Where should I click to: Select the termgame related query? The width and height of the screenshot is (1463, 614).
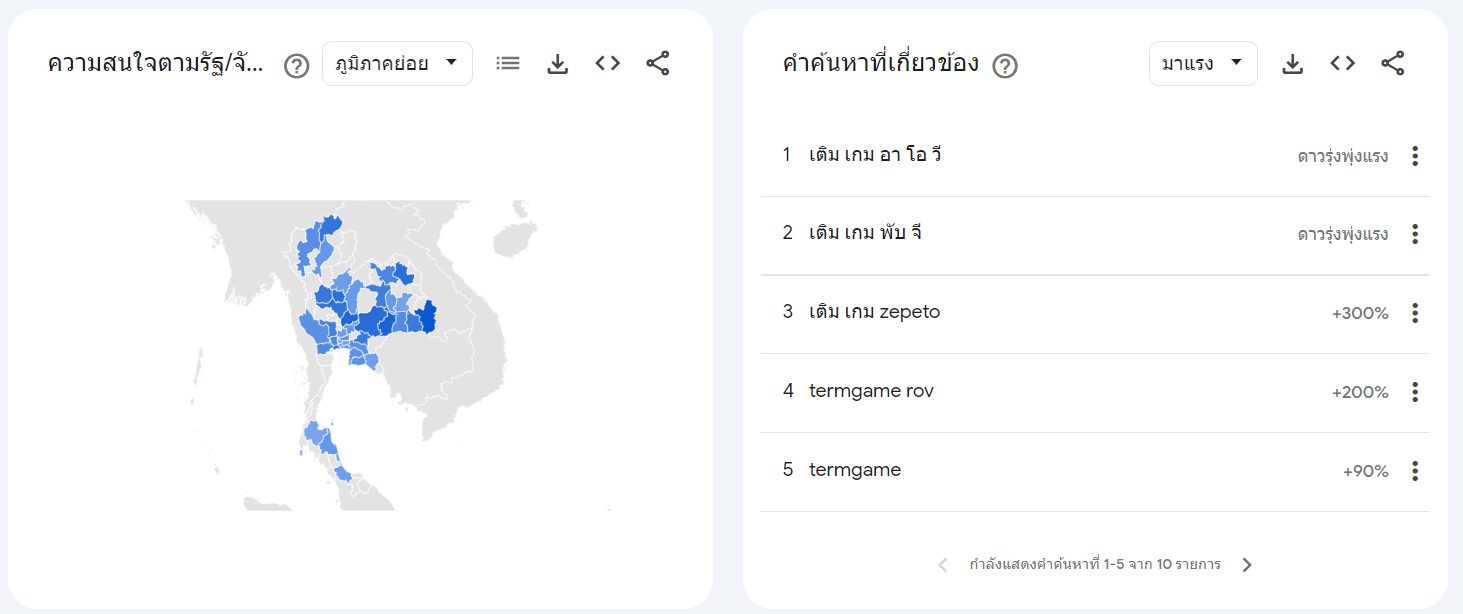pos(854,469)
